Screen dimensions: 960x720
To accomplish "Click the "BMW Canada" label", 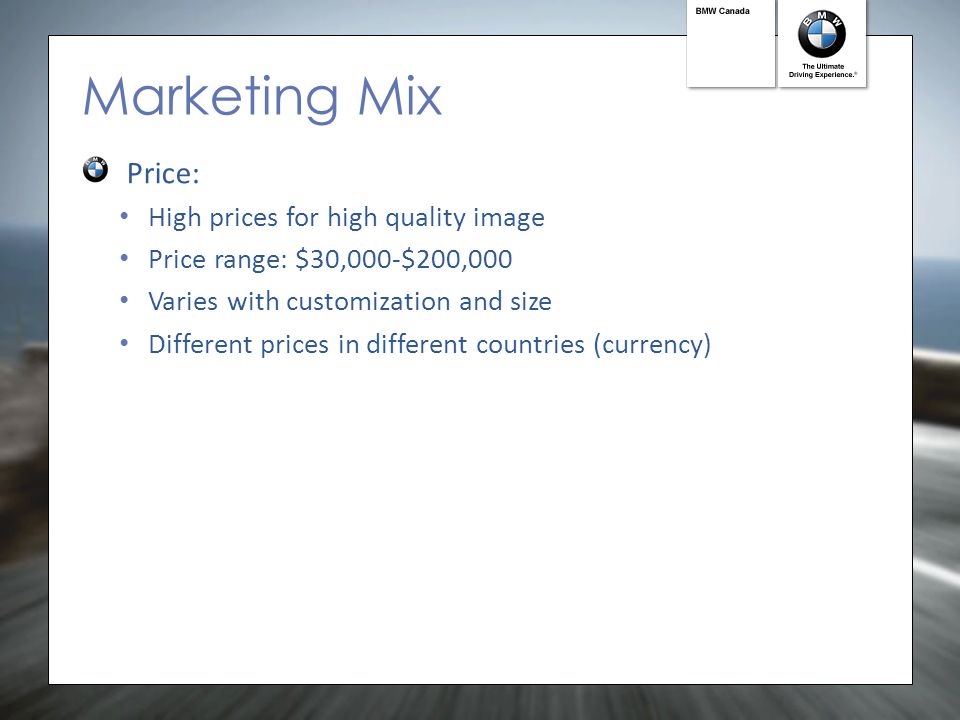I will (722, 11).
